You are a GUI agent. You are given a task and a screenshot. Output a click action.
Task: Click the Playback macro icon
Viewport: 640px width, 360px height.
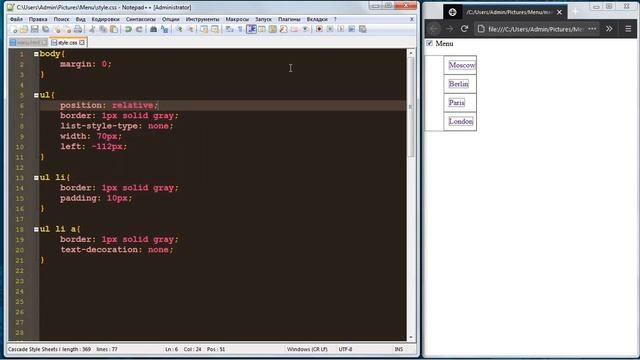(x=341, y=29)
